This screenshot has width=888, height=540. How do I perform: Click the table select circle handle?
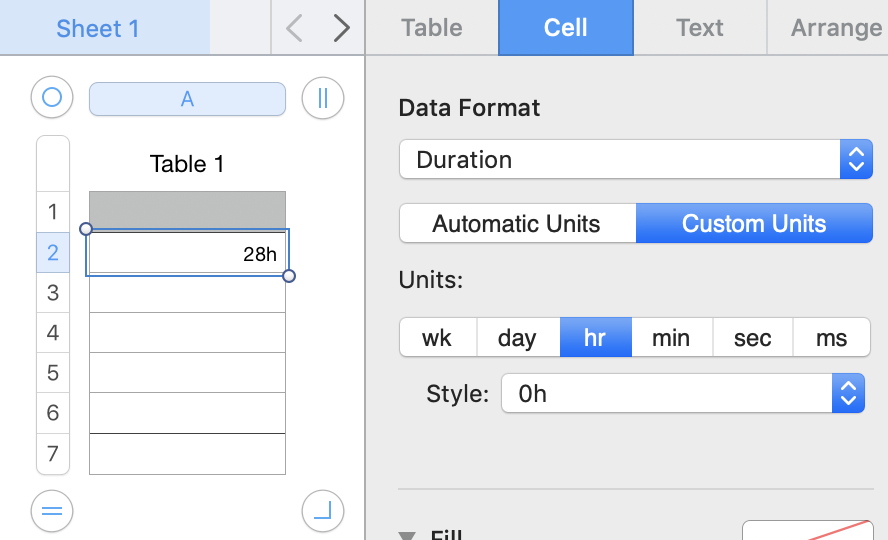pos(52,98)
